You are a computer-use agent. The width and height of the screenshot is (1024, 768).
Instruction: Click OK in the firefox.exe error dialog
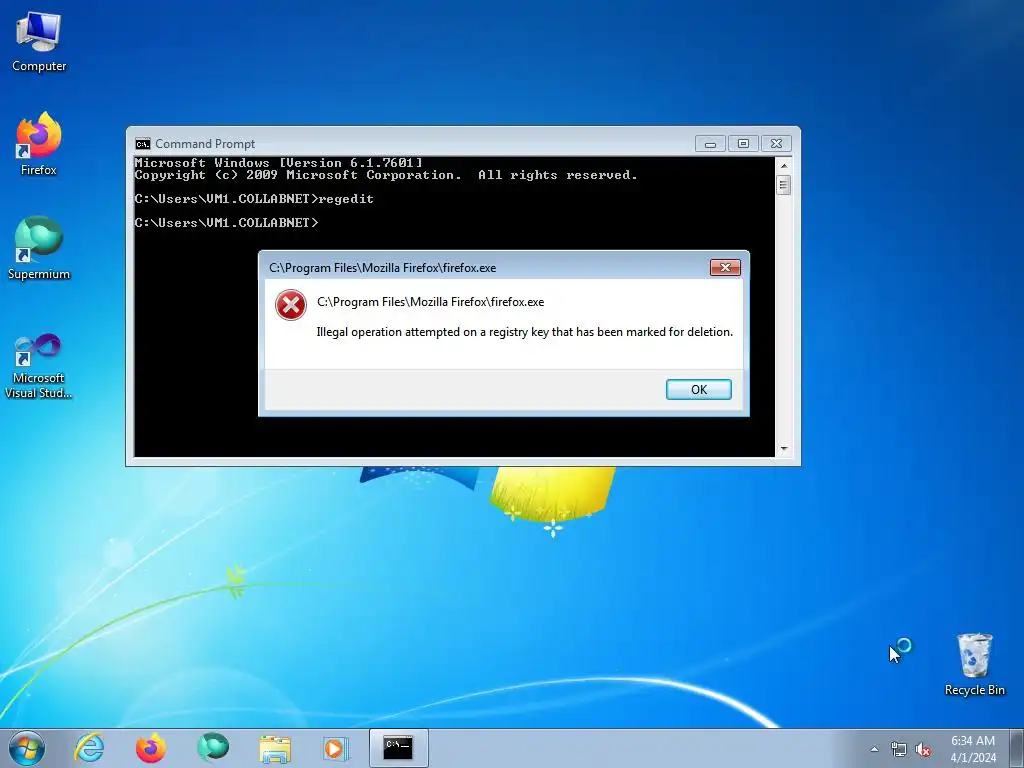click(x=698, y=389)
